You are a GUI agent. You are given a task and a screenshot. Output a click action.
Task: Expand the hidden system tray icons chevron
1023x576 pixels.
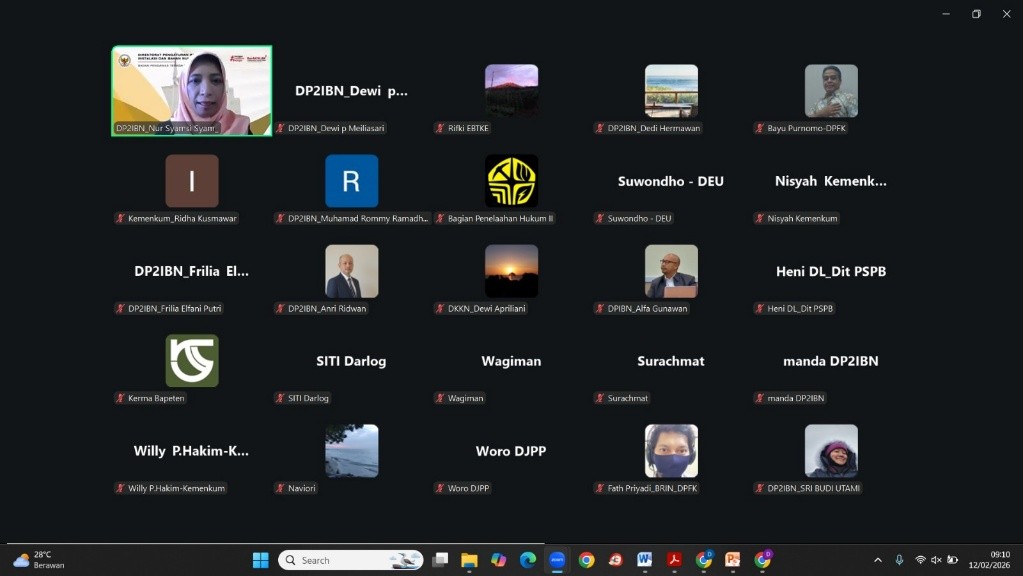tap(878, 560)
